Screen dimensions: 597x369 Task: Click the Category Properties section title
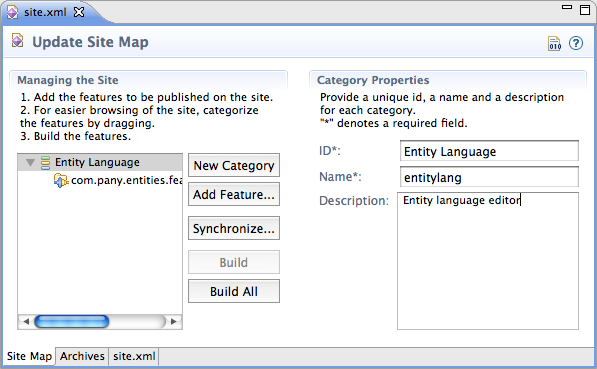coord(373,80)
